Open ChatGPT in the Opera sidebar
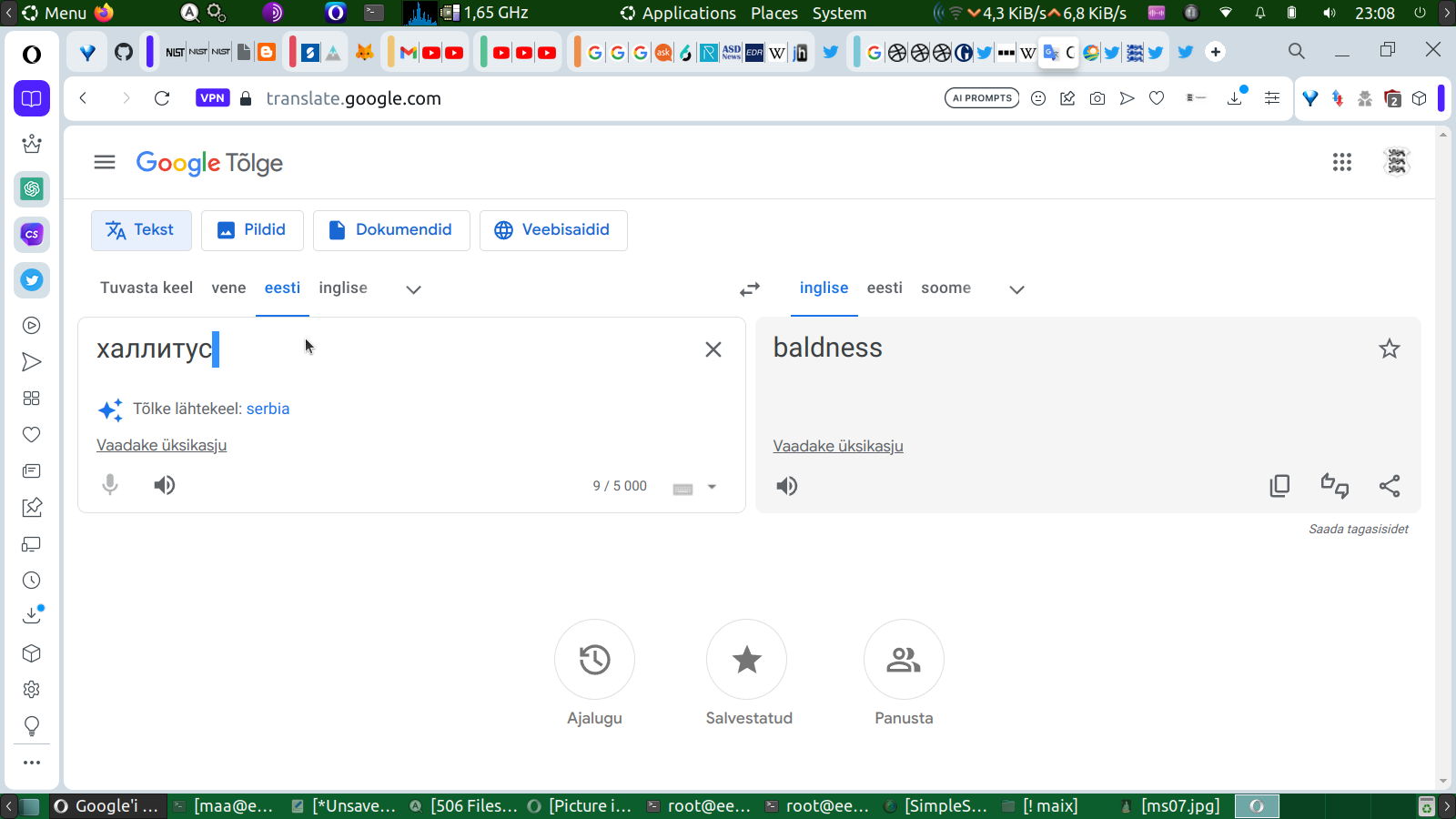 32,189
